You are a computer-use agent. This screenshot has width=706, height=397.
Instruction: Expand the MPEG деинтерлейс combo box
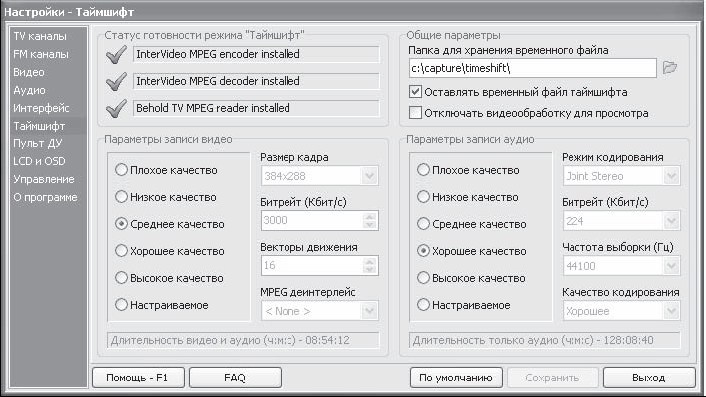pyautogui.click(x=370, y=311)
